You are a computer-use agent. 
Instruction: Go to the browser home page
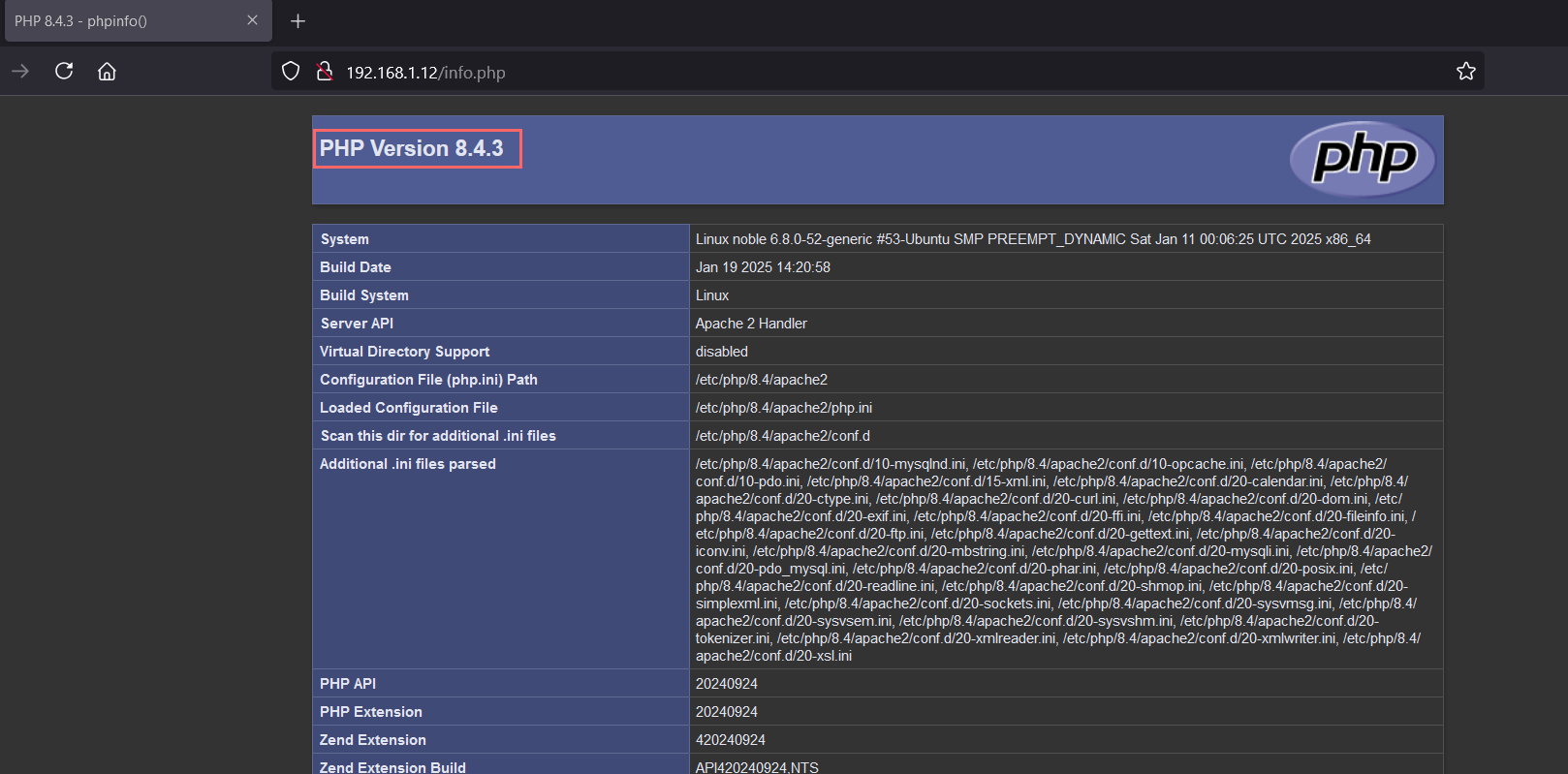(107, 72)
